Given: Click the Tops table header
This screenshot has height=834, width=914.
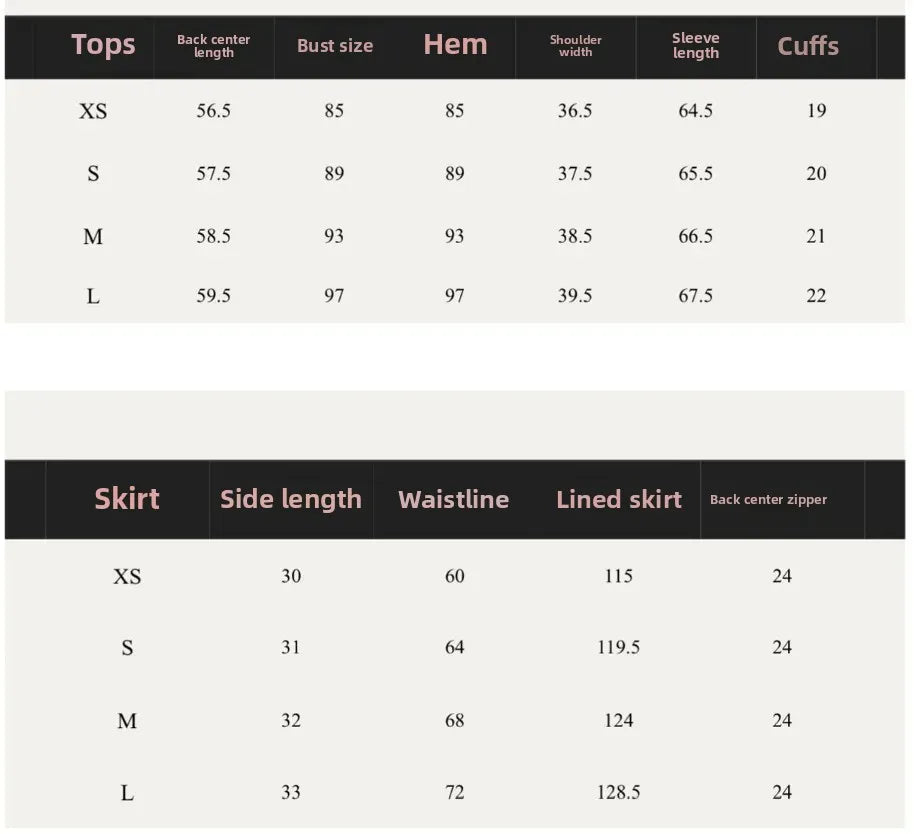Looking at the screenshot, I should point(103,45).
